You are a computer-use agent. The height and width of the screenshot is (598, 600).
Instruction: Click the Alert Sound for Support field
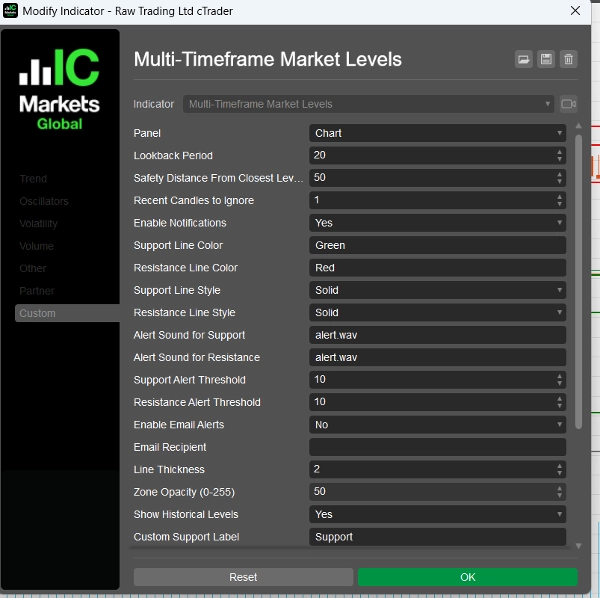[437, 335]
